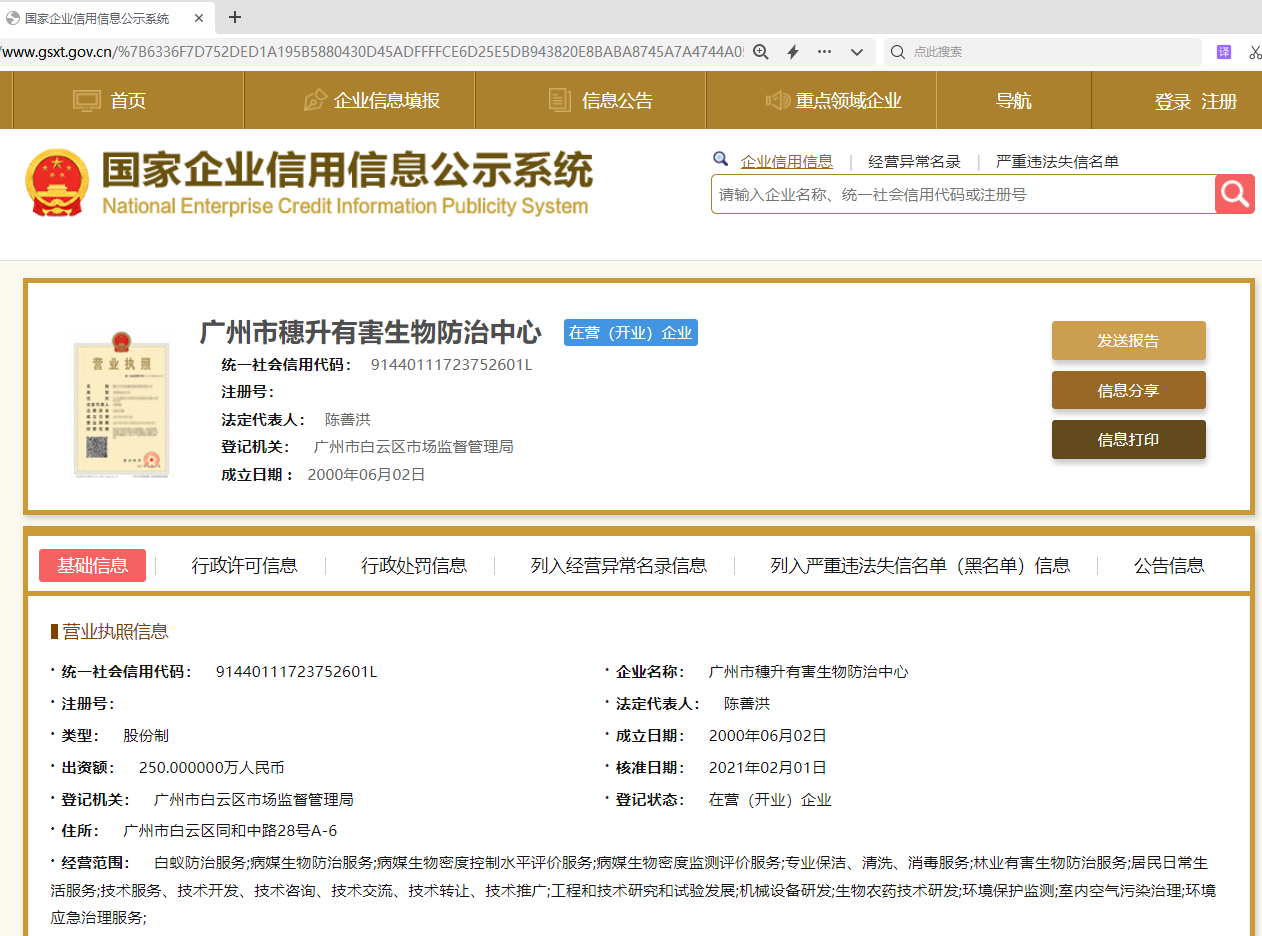
Task: Open the three-dots more menu in address bar
Action: click(x=825, y=52)
